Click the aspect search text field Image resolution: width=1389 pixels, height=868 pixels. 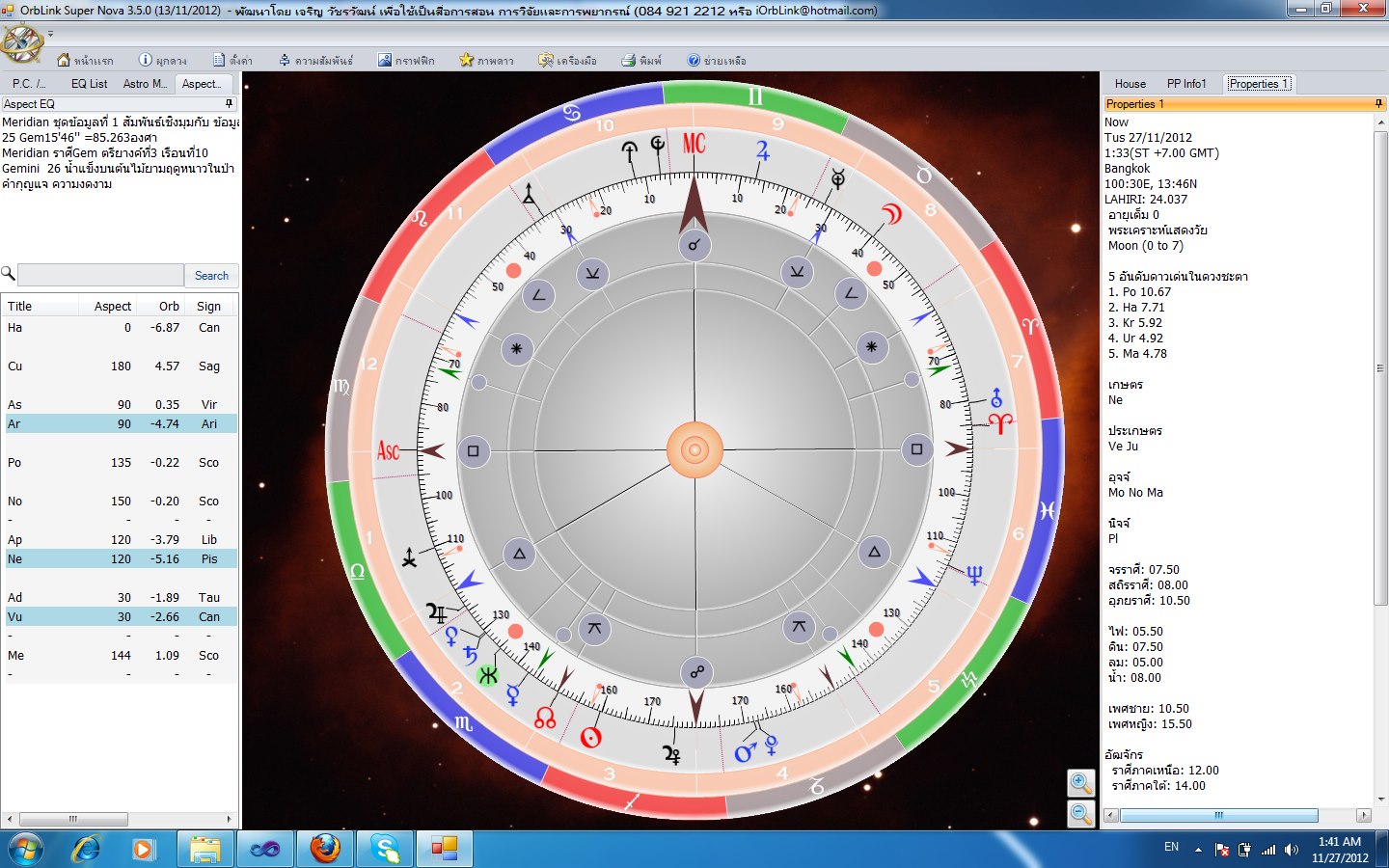(100, 275)
